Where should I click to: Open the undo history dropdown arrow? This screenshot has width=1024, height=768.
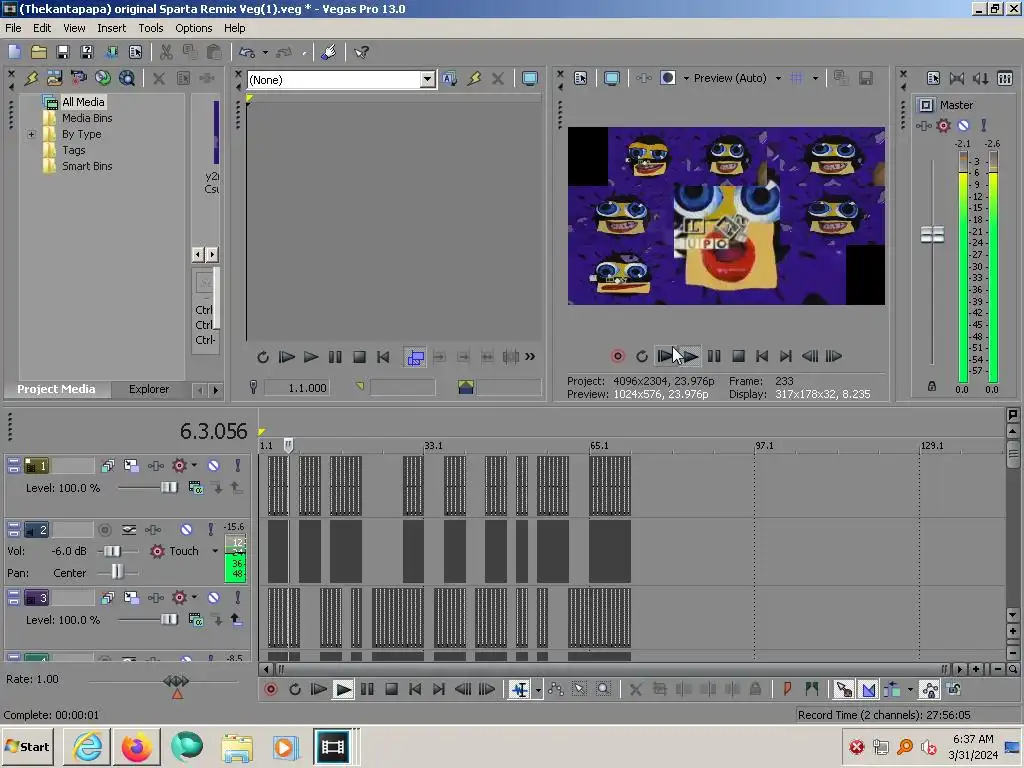coord(265,52)
